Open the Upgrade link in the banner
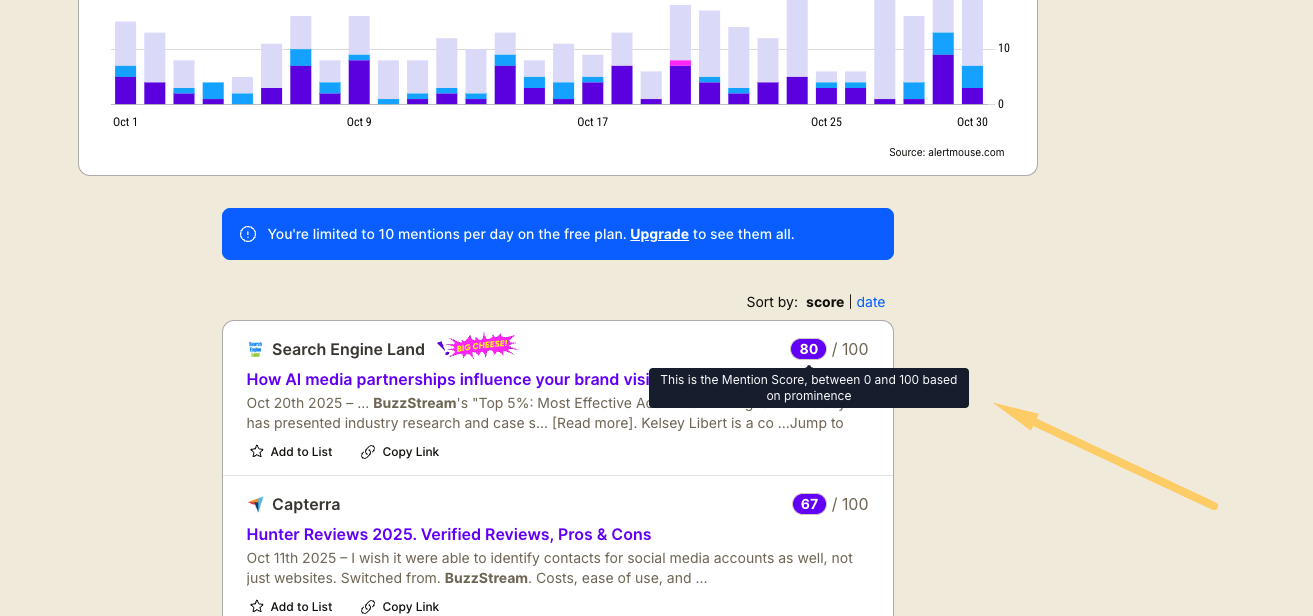The image size is (1313, 616). 659,234
